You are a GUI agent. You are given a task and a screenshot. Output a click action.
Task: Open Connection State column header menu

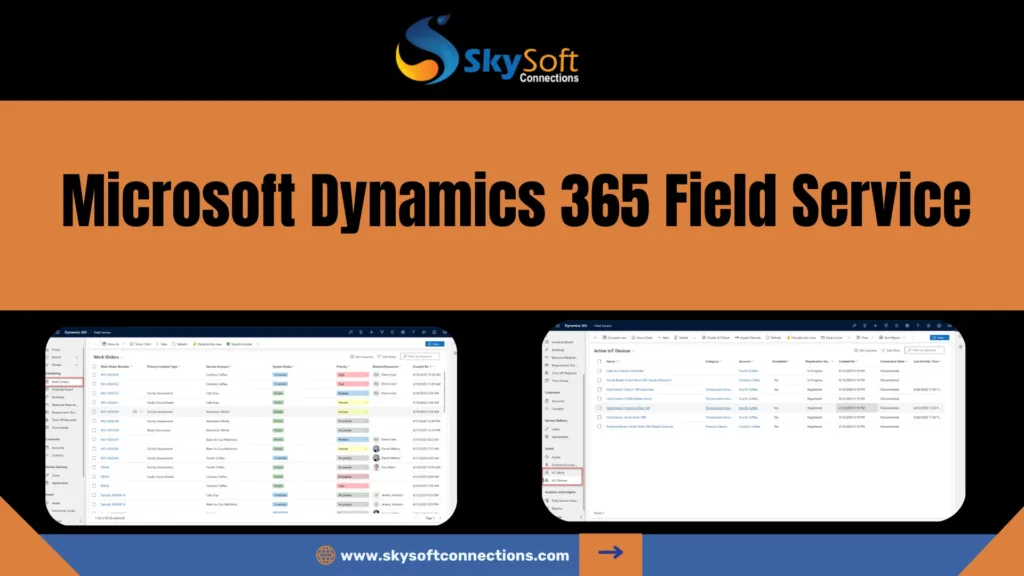tap(893, 361)
